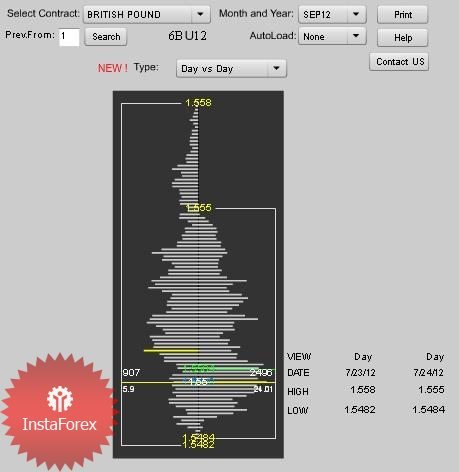Select the BRITISH POUND contract field
The height and width of the screenshot is (472, 459).
(x=147, y=14)
